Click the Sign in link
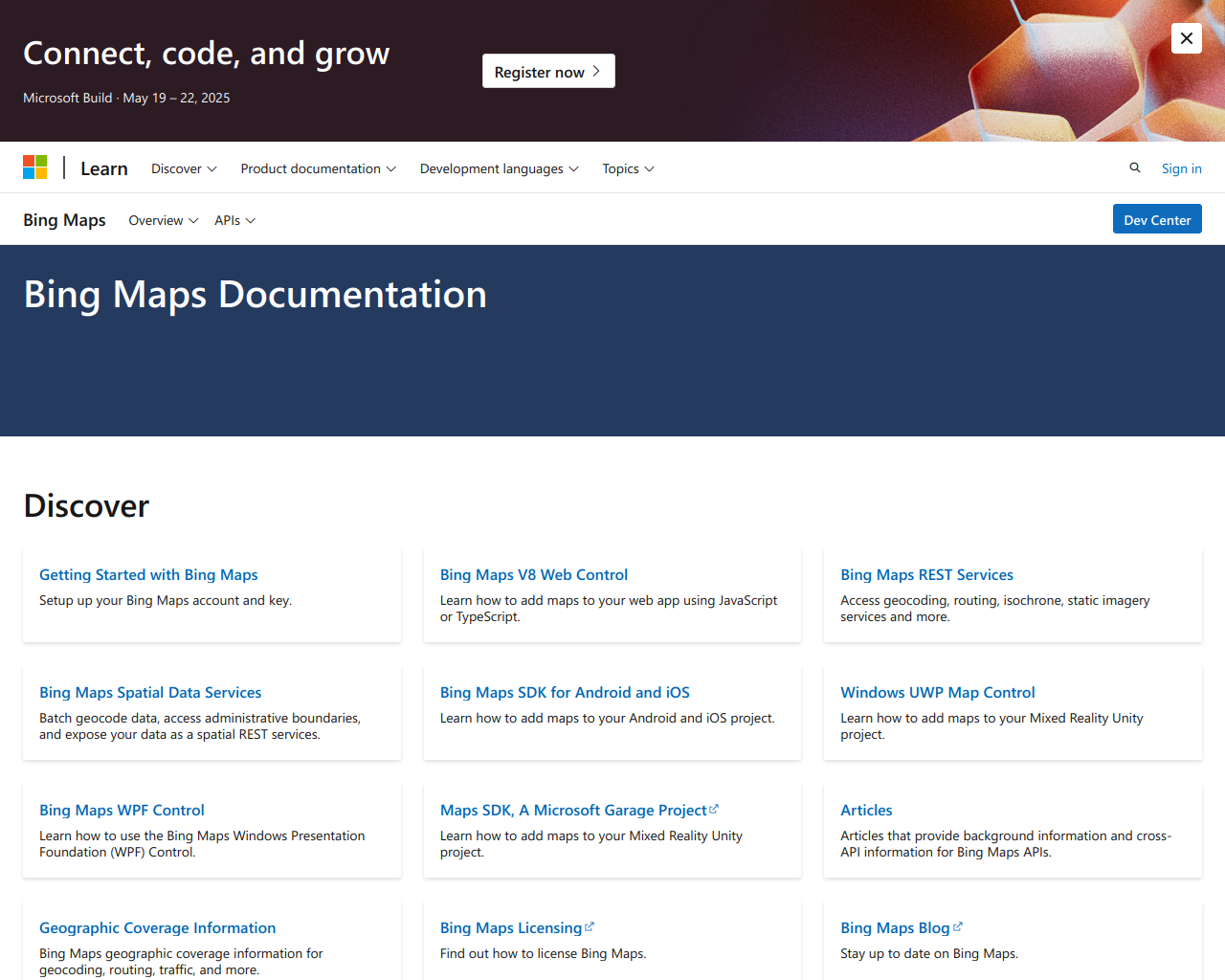Screen dimensions: 1225x980 tap(1182, 168)
